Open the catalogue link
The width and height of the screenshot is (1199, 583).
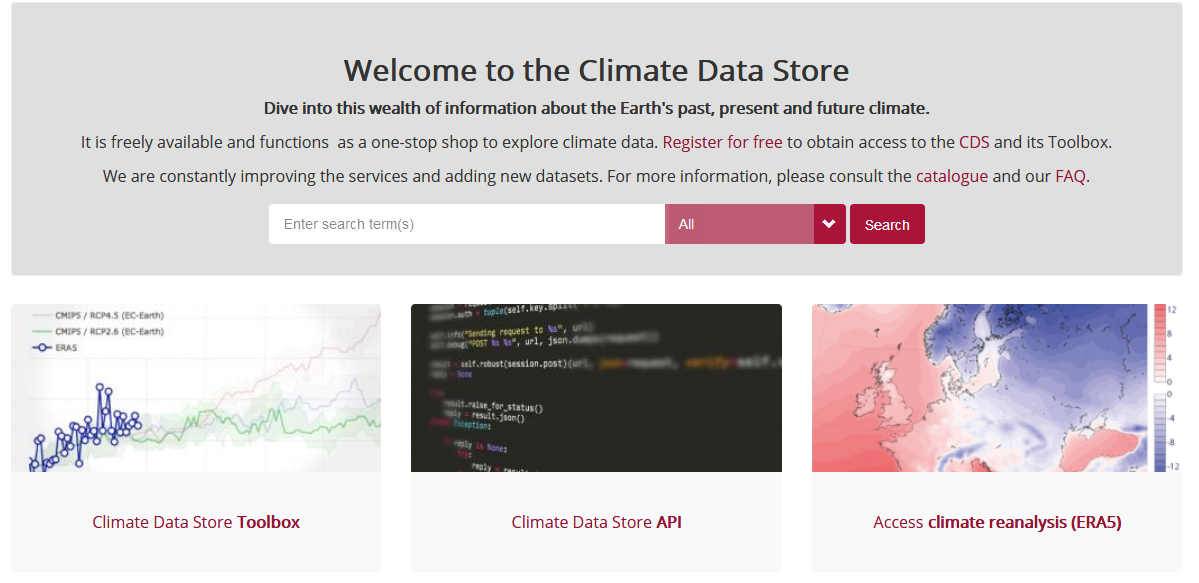coord(951,175)
